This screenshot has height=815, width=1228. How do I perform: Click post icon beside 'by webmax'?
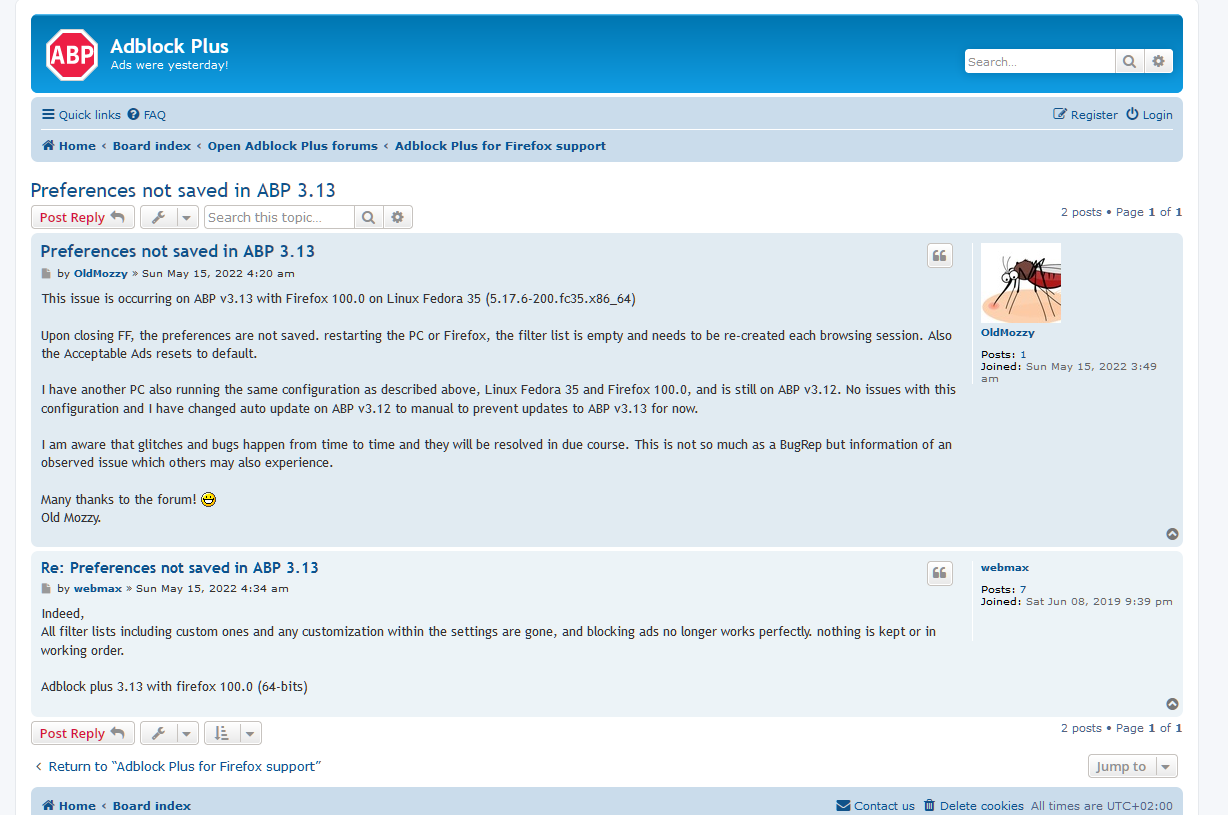[45, 589]
